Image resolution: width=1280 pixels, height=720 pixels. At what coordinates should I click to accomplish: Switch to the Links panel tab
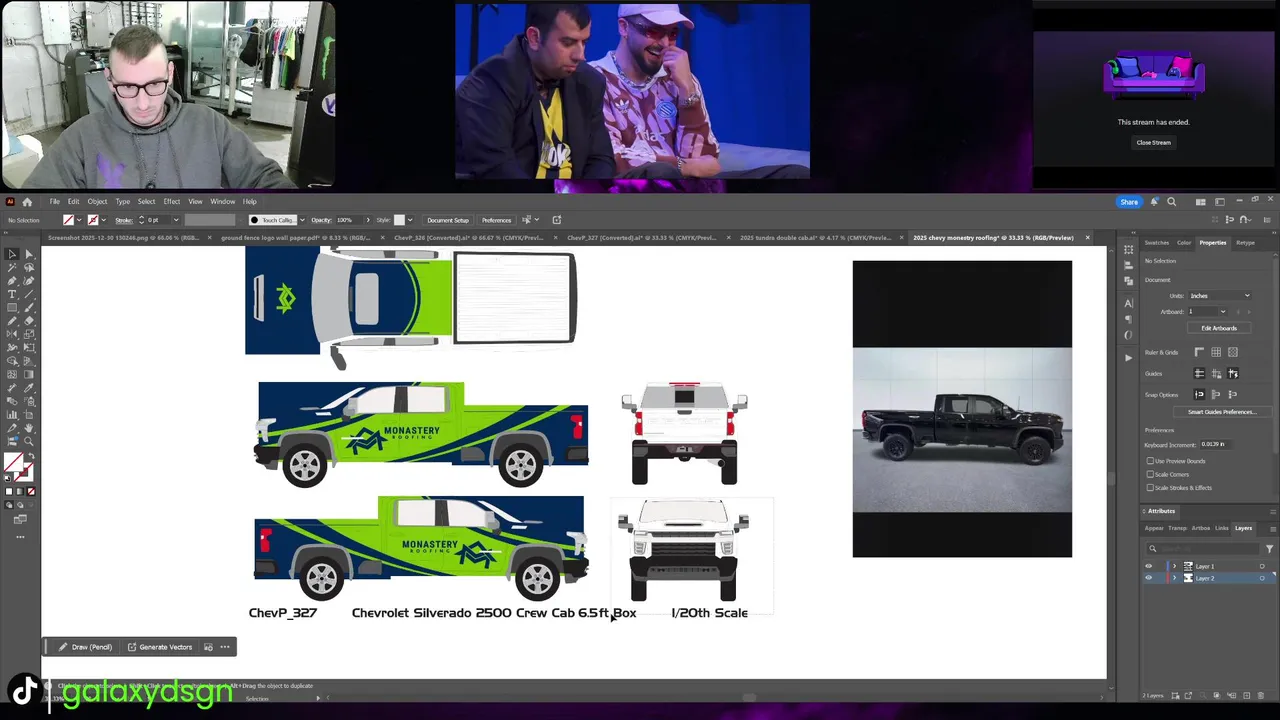[1222, 528]
